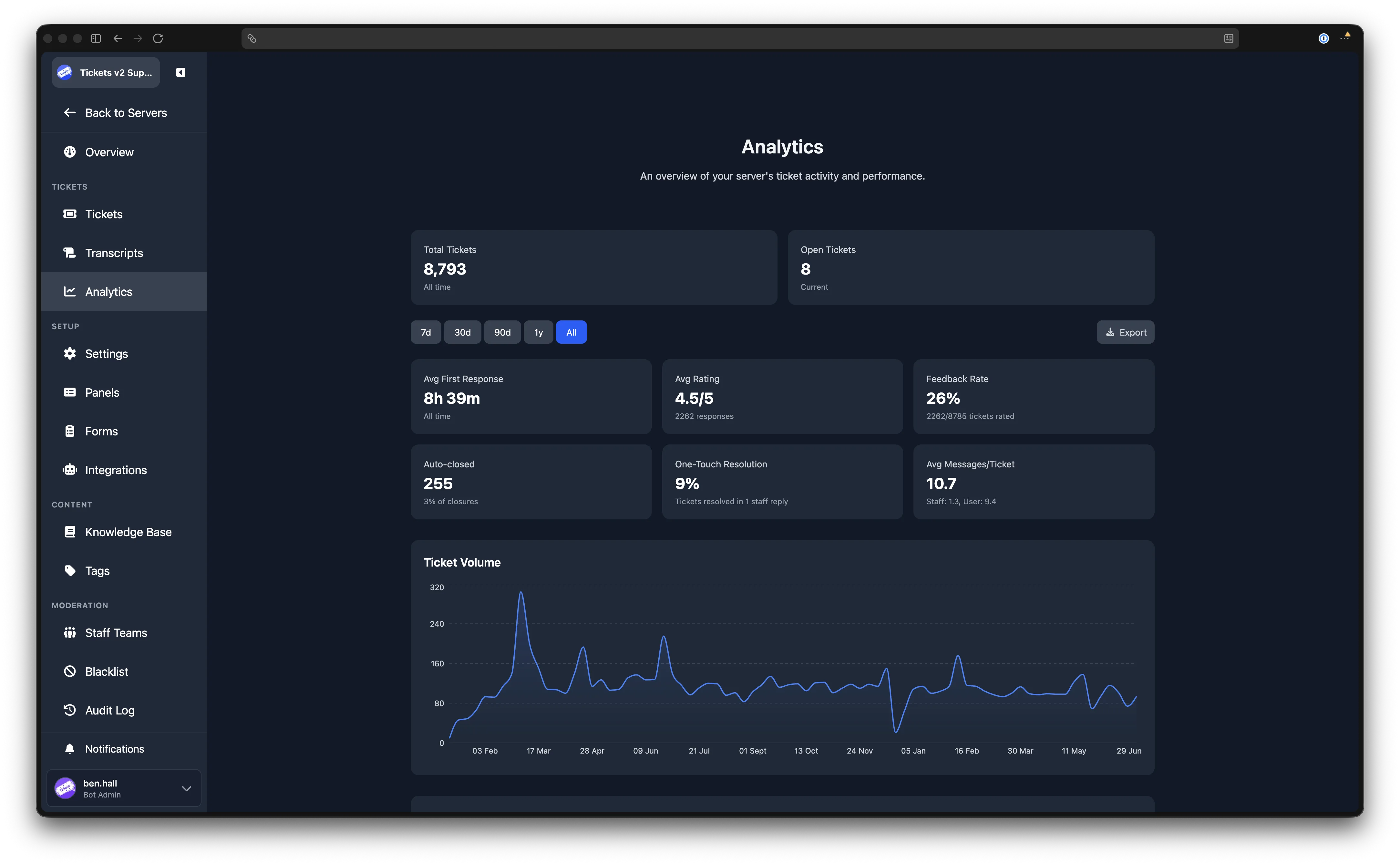Screen dimensions: 1400x865
Task: Toggle the browser sidebar panel icon
Action: coord(96,38)
